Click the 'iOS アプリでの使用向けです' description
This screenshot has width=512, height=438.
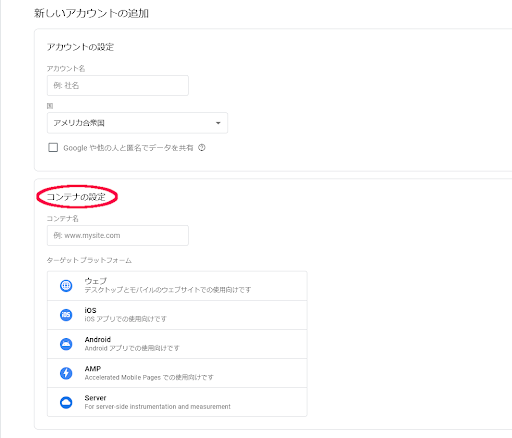(x=125, y=319)
